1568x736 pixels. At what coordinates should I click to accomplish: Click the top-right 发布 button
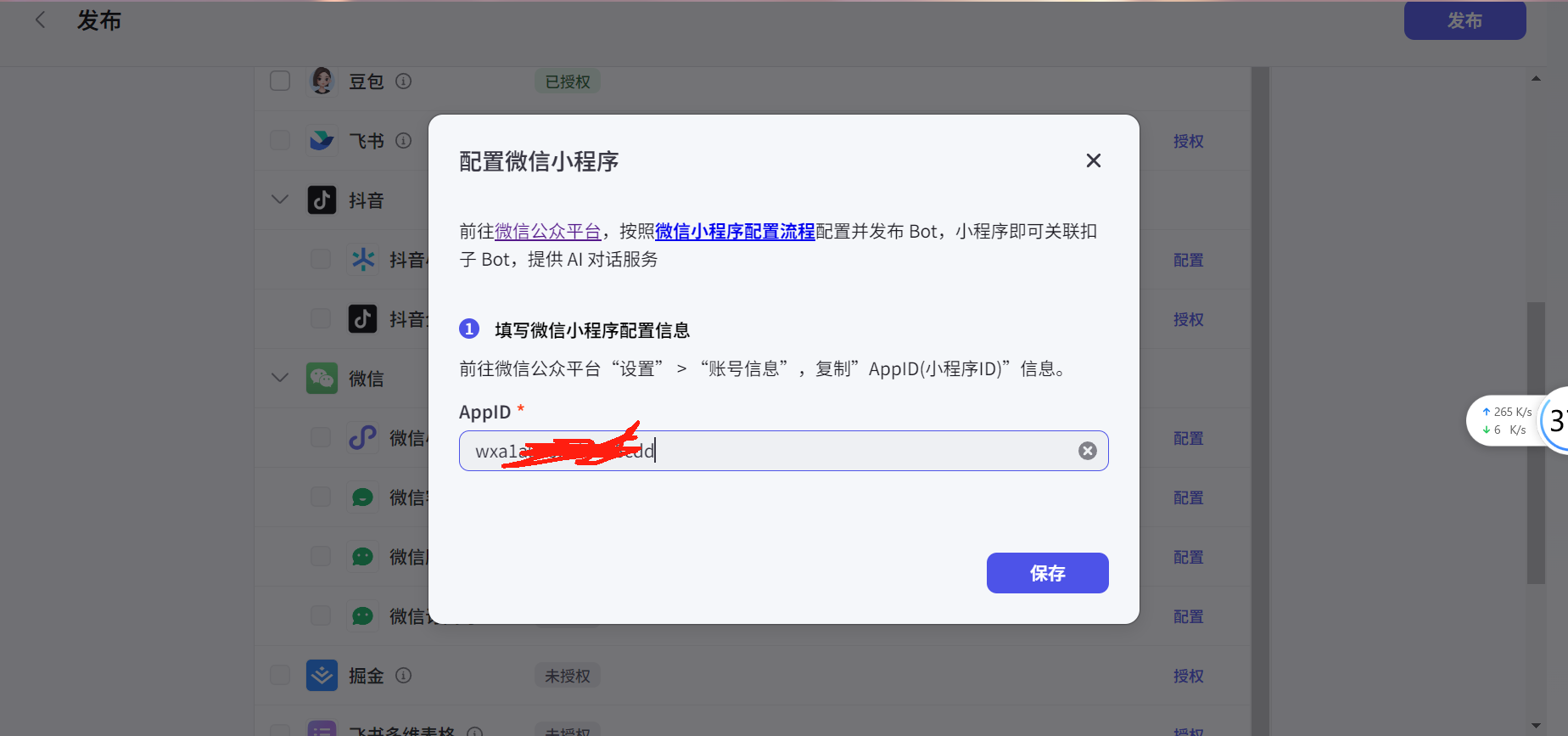[1464, 20]
